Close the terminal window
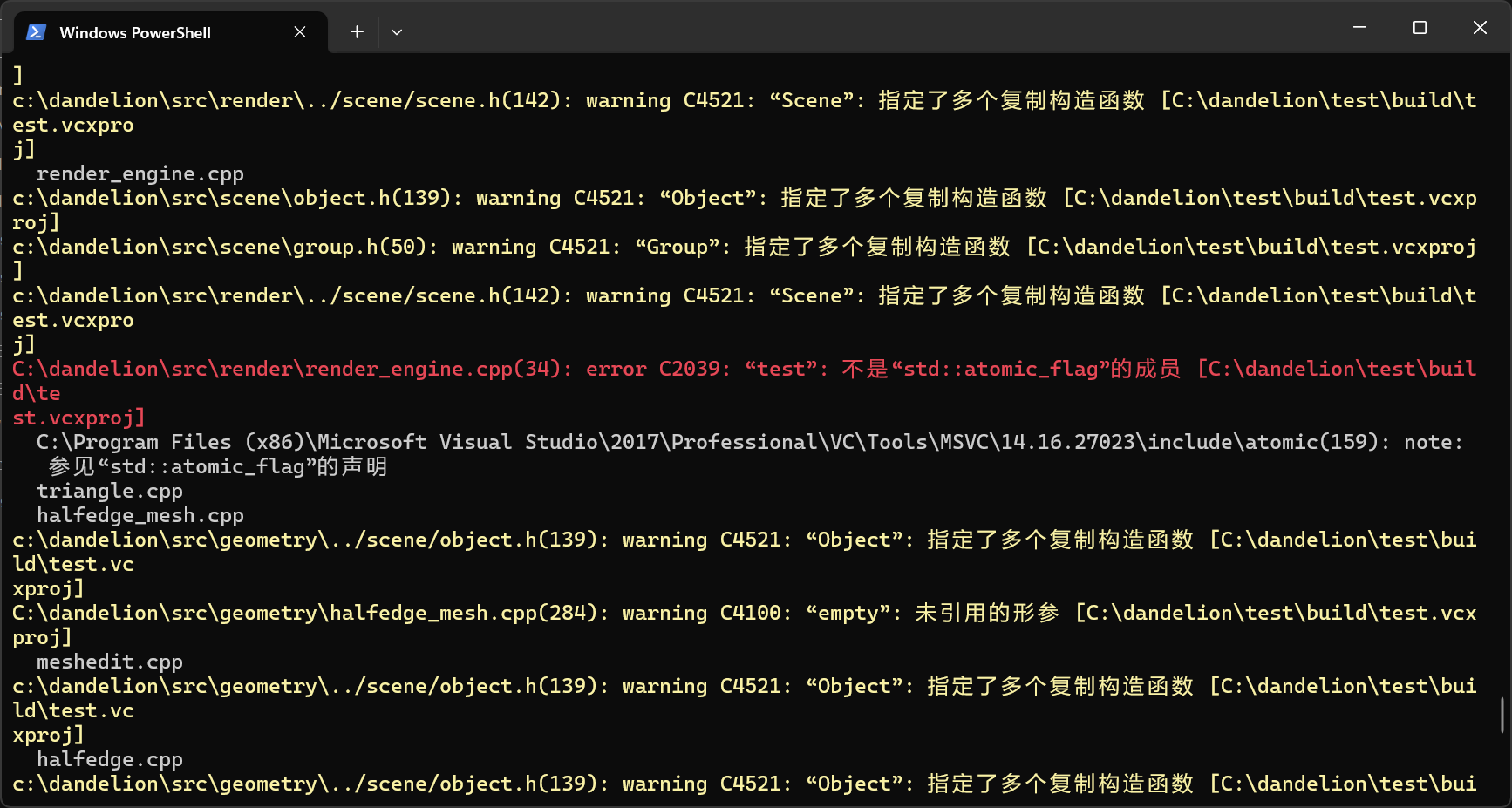The width and height of the screenshot is (1512, 808). (x=1480, y=28)
